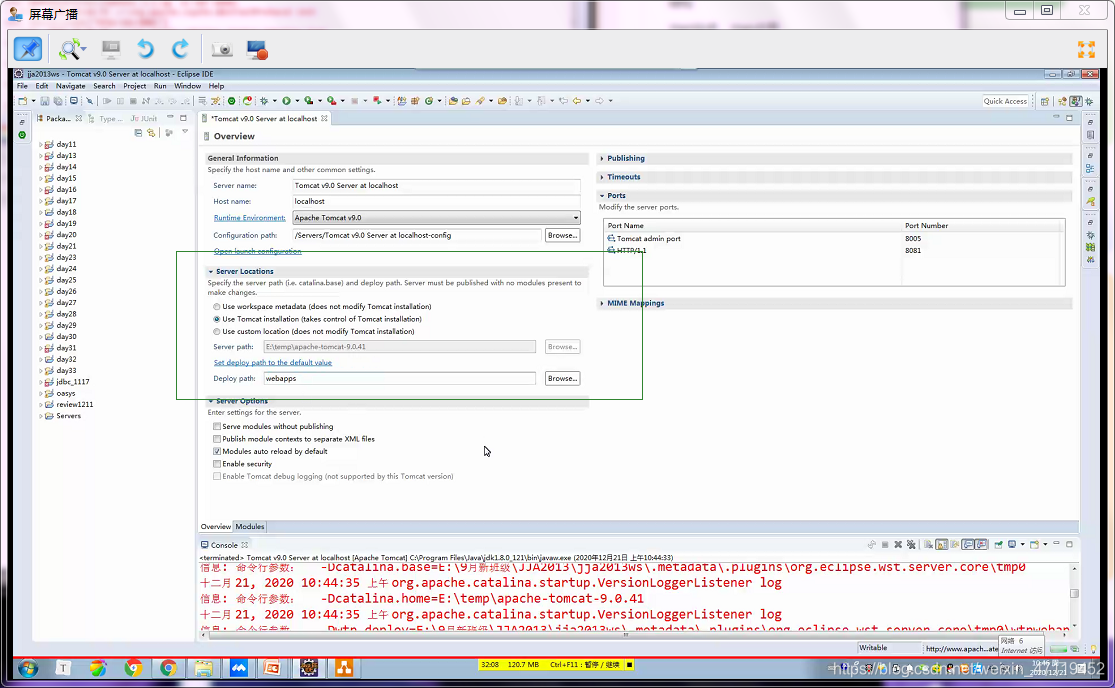1115x688 pixels.
Task: Collapse the Server Locations section
Action: pyautogui.click(x=210, y=272)
